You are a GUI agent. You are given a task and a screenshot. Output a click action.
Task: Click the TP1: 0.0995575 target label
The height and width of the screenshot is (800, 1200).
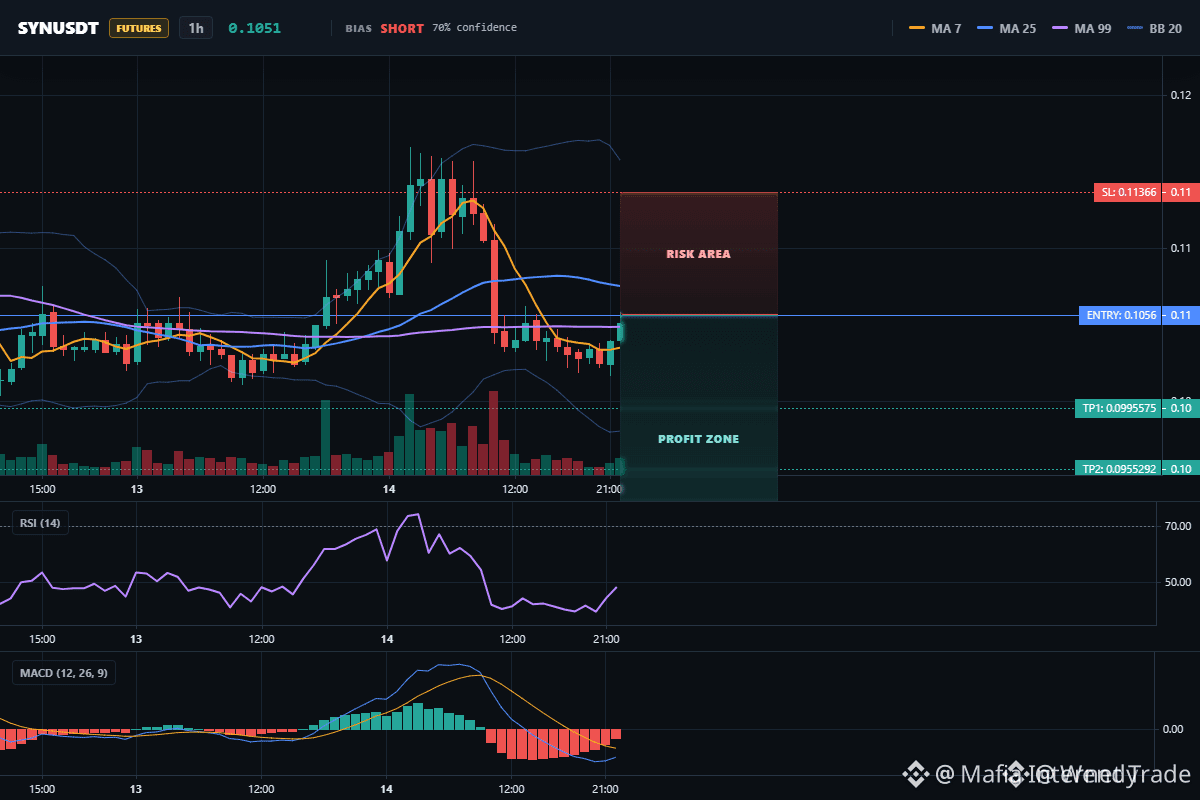tap(1118, 408)
